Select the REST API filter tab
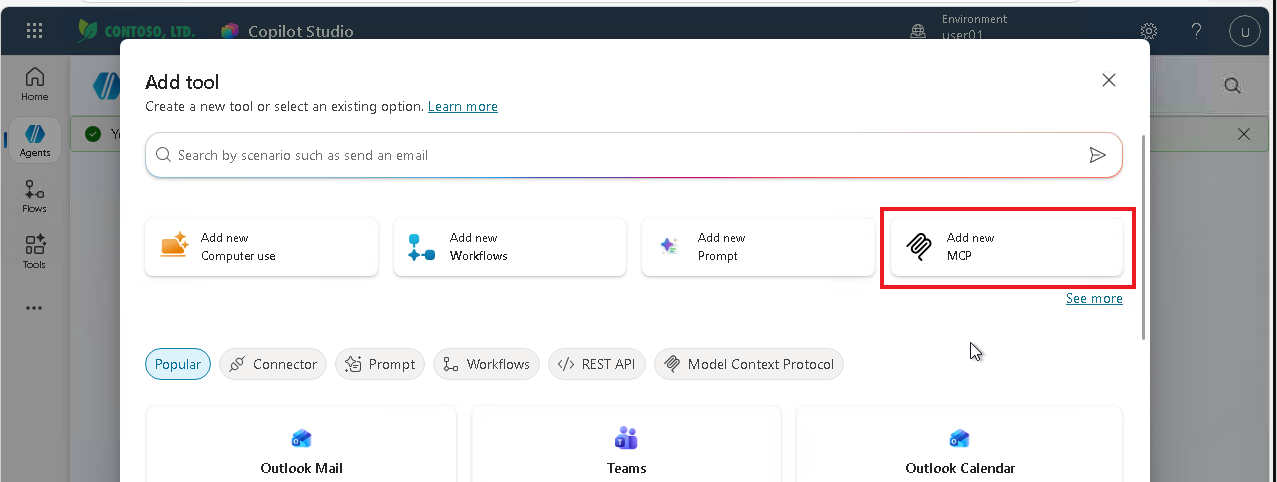 (x=597, y=364)
